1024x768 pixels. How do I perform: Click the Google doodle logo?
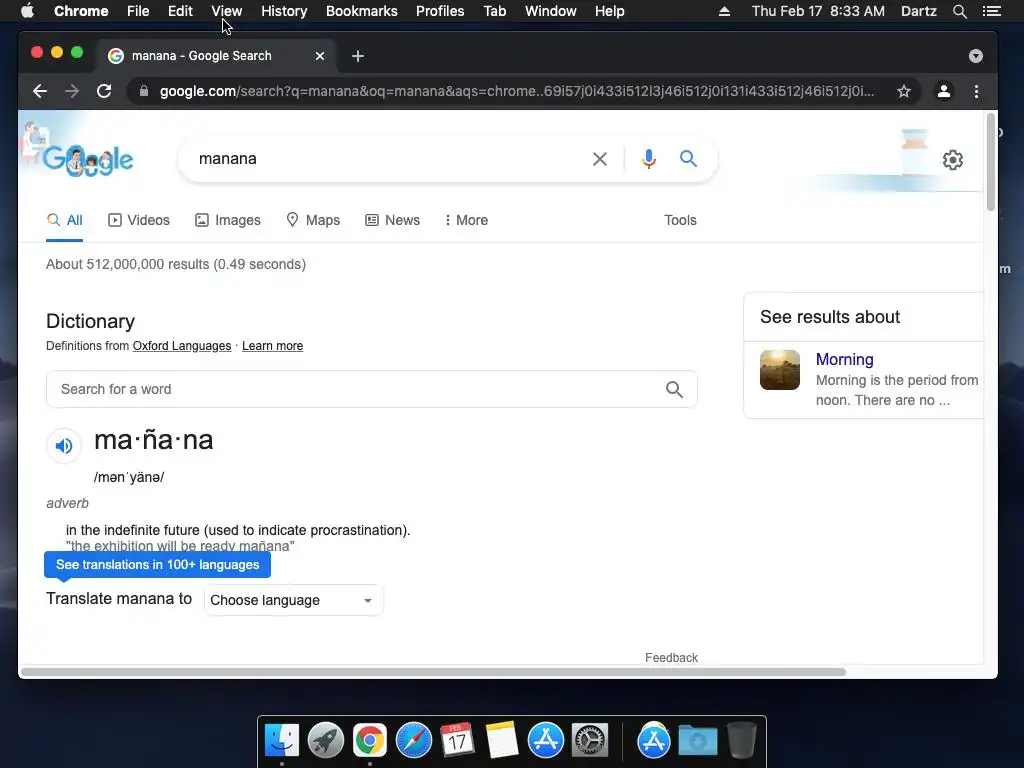tap(88, 160)
